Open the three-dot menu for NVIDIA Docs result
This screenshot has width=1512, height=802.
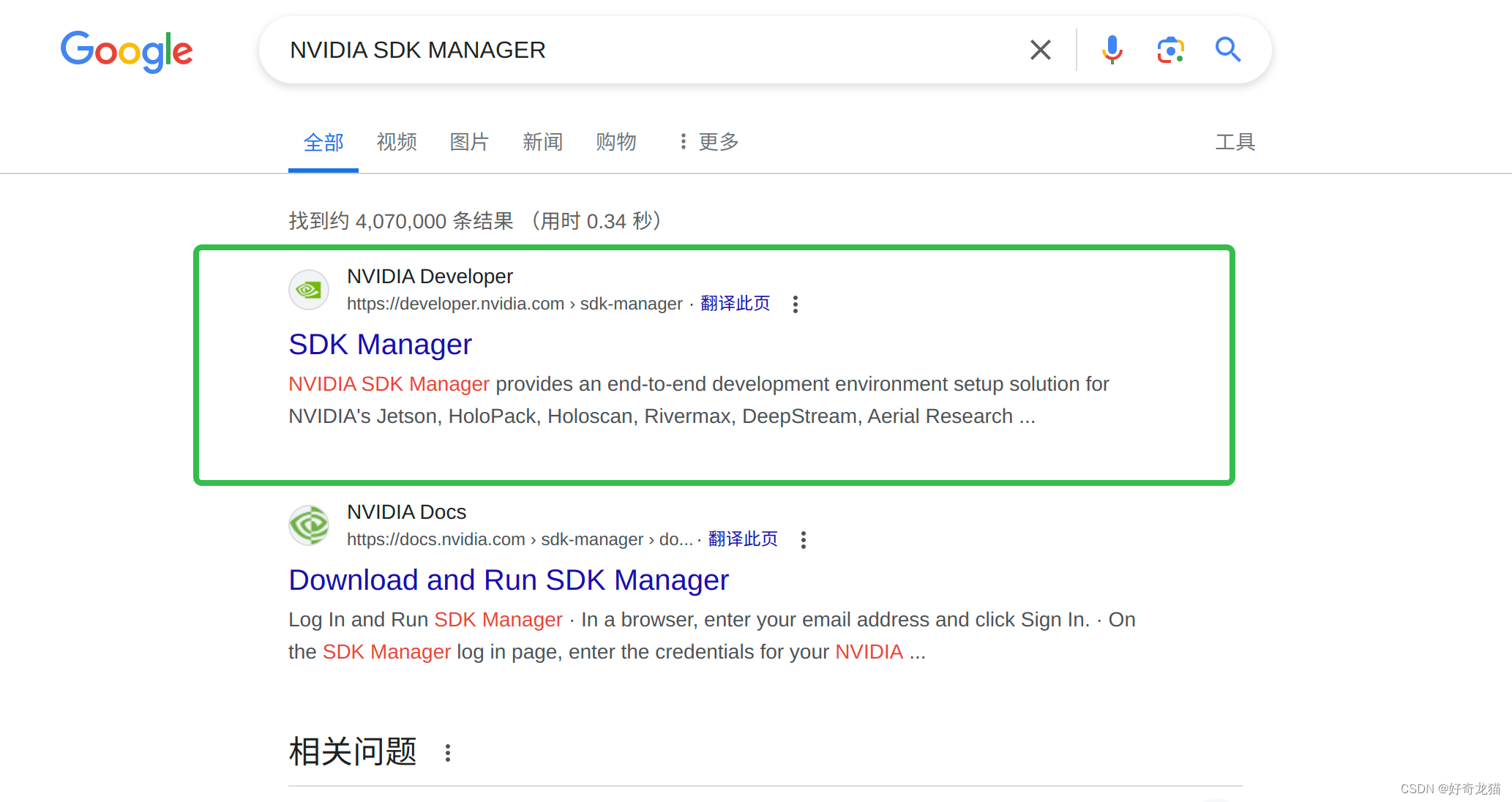point(804,540)
